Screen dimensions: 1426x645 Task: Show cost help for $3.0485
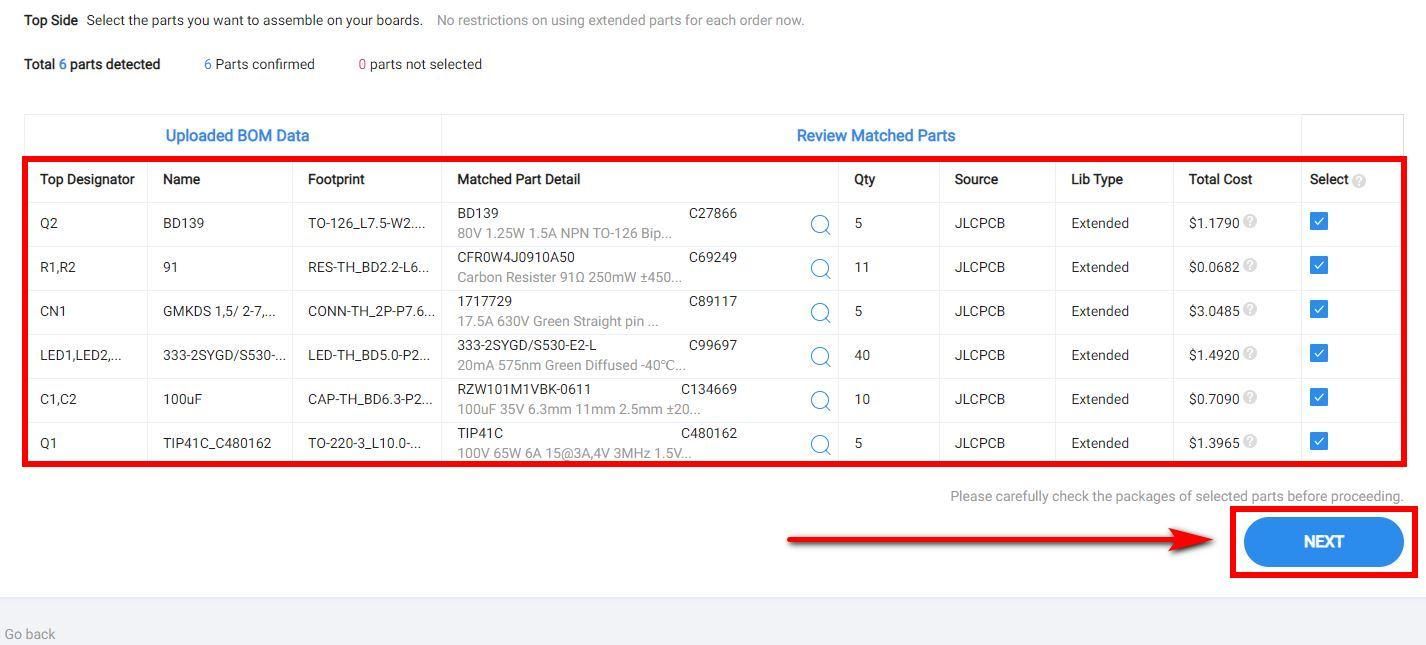1250,310
